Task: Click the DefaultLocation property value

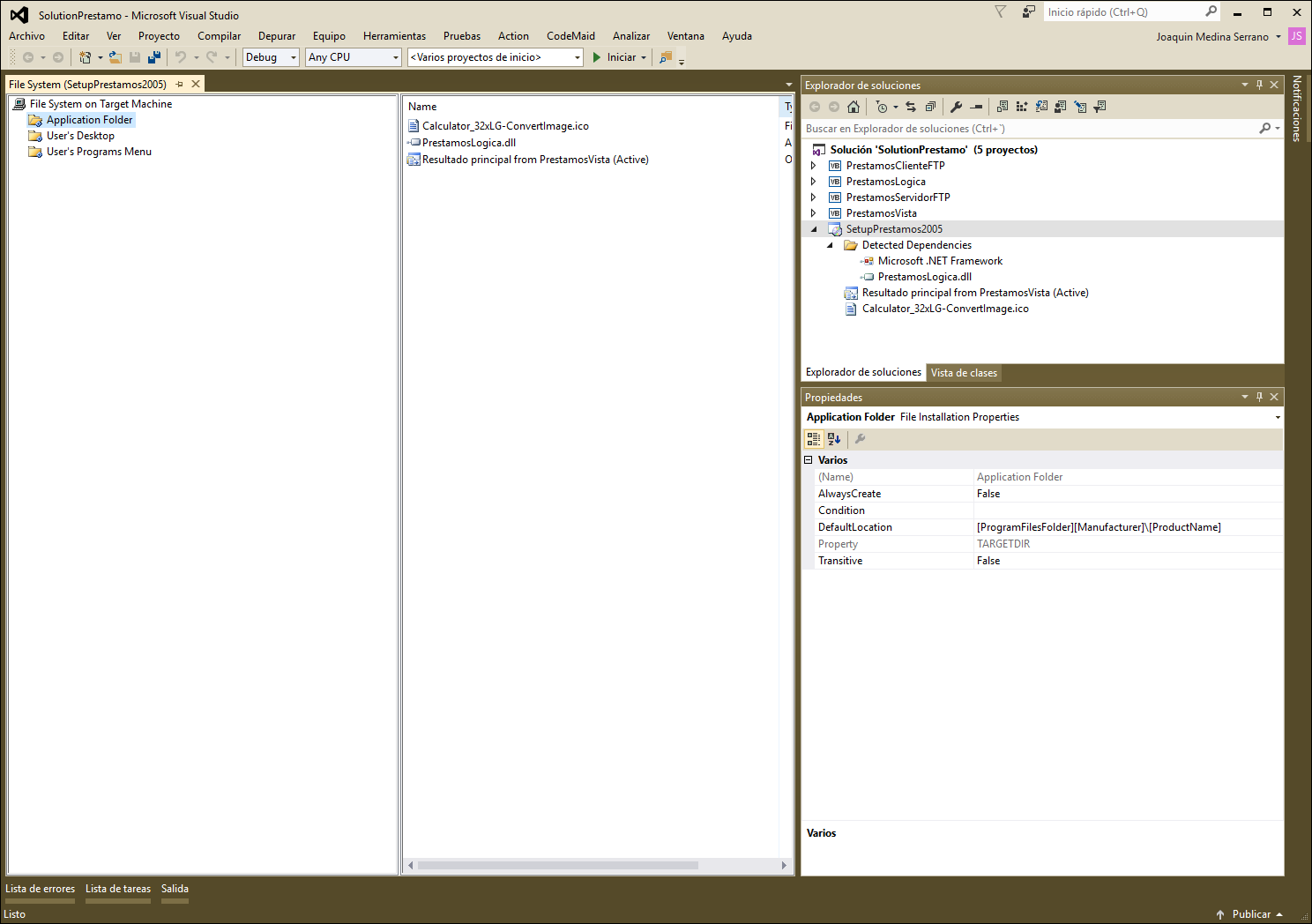Action: coord(1128,527)
